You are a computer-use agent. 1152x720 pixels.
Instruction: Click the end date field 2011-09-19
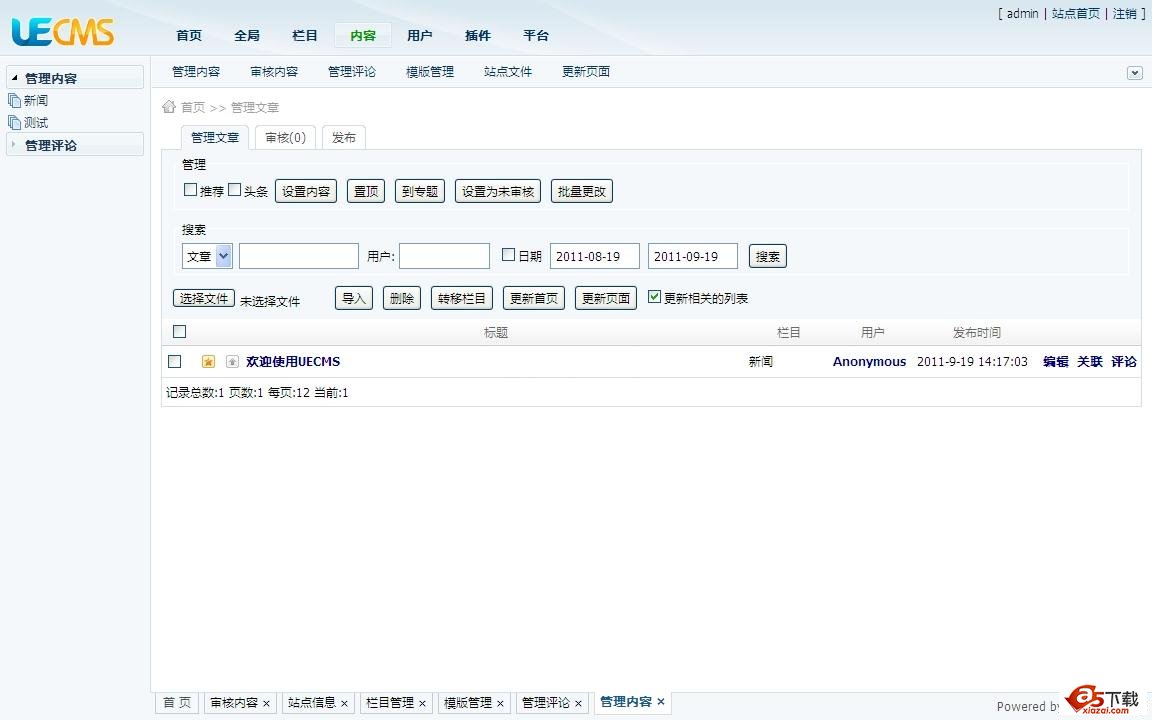[x=693, y=256]
